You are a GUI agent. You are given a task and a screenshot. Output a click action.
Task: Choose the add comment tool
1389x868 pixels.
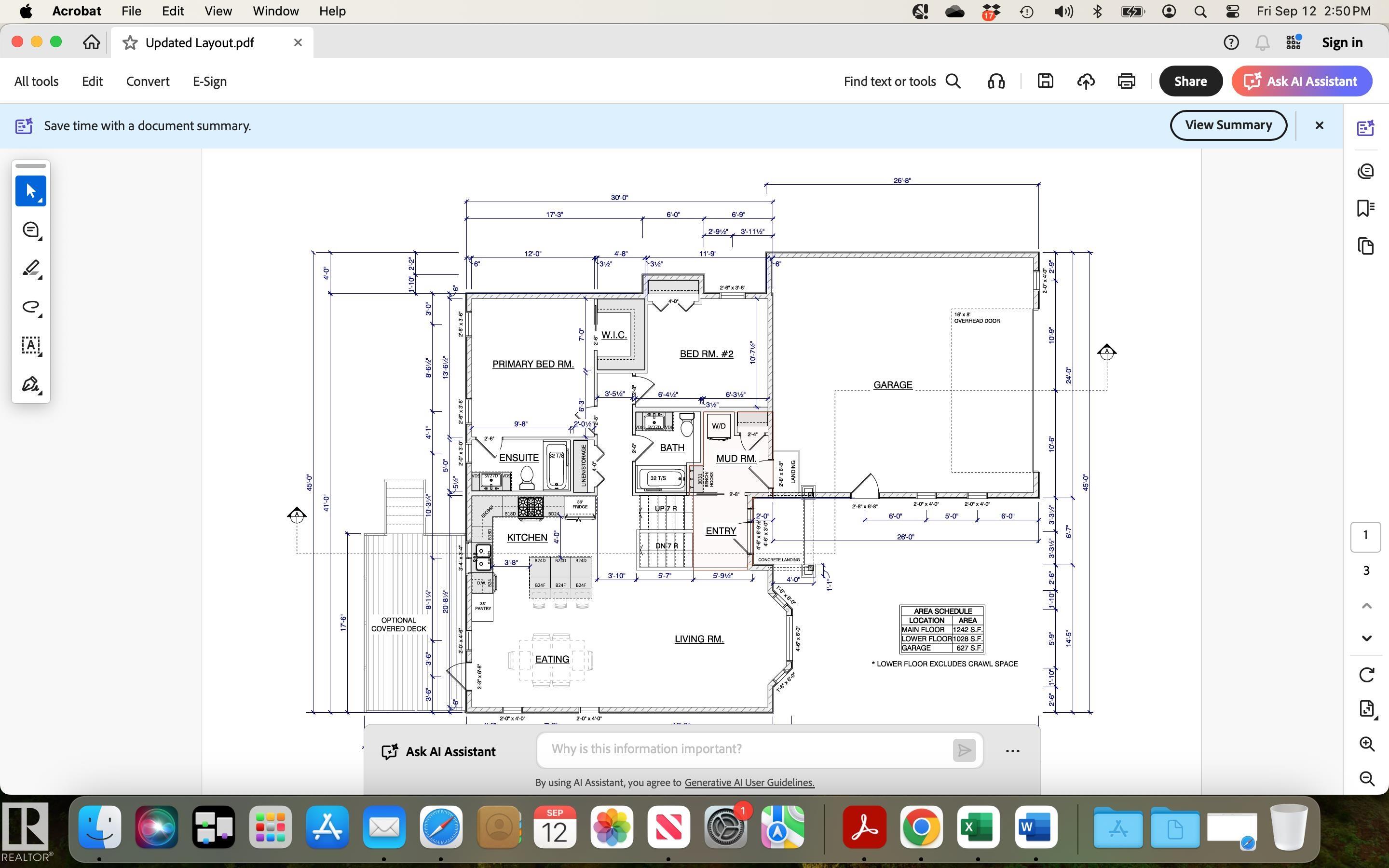tap(30, 230)
